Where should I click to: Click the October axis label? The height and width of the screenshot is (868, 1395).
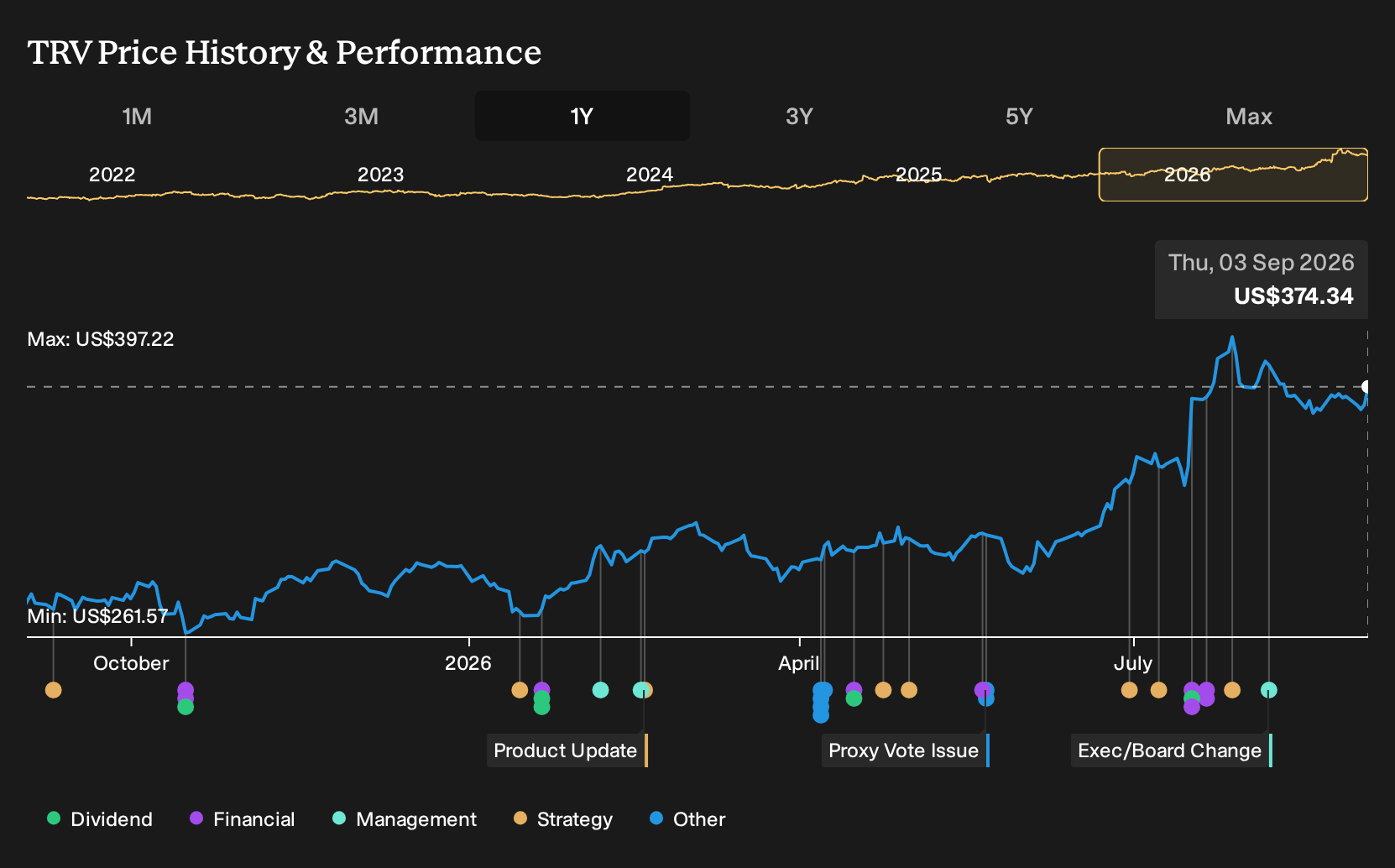tap(132, 663)
